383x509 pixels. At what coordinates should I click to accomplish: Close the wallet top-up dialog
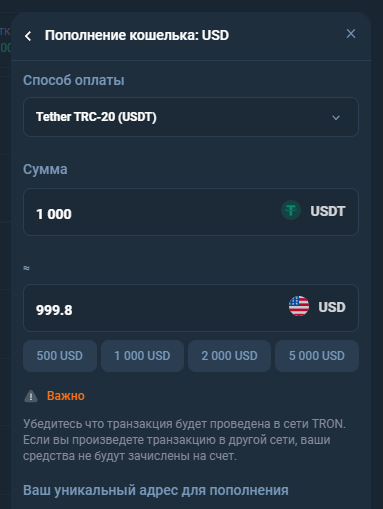point(351,34)
